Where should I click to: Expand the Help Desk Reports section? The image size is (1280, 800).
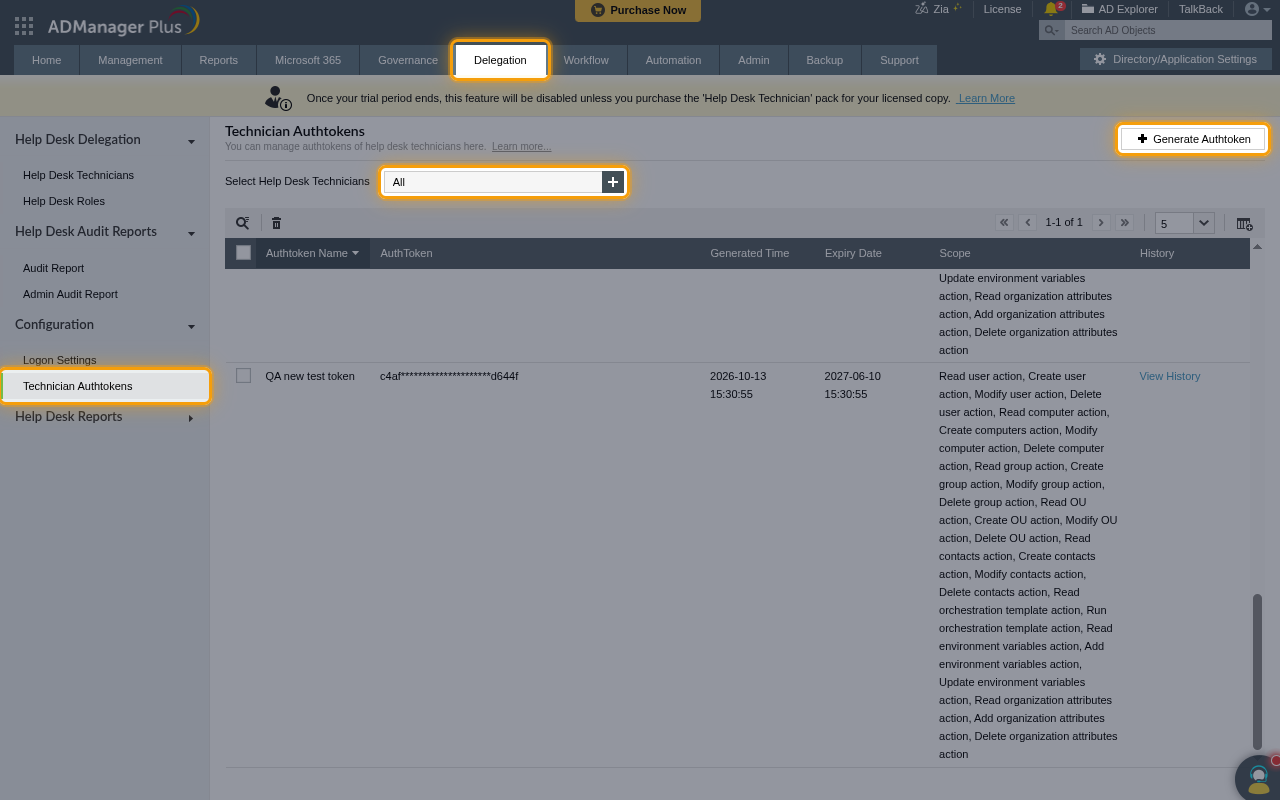point(191,418)
